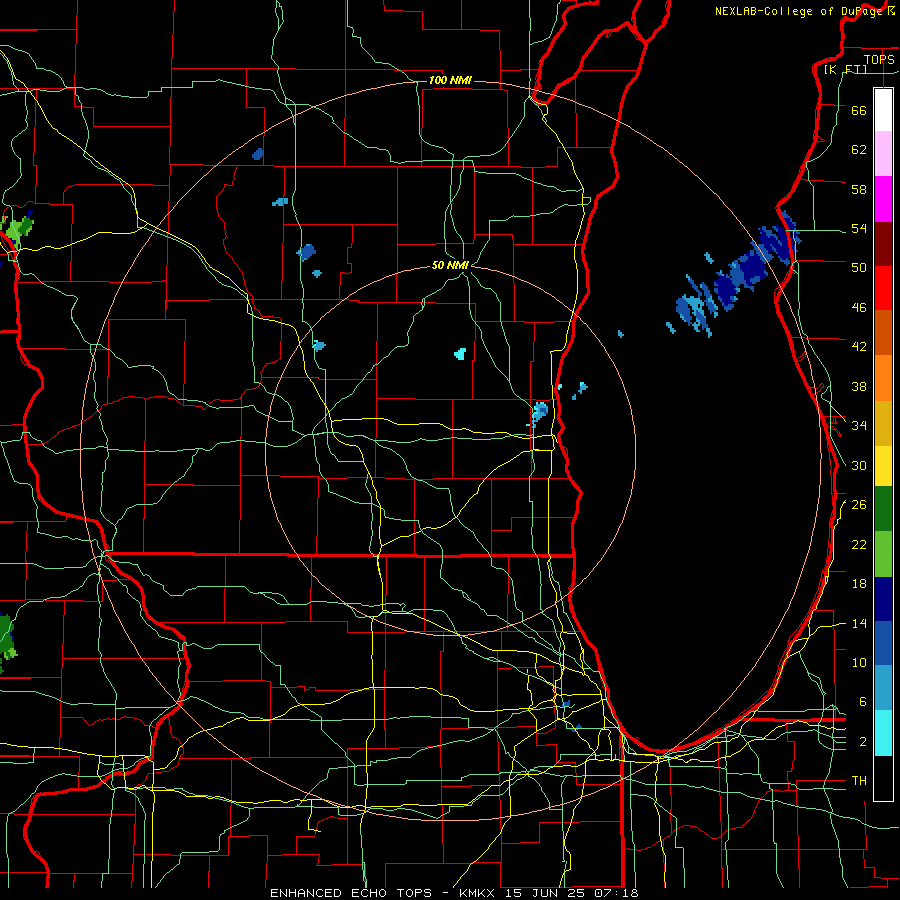The height and width of the screenshot is (900, 900).
Task: Click the "100 NMI" range ring label
Action: pyautogui.click(x=450, y=80)
